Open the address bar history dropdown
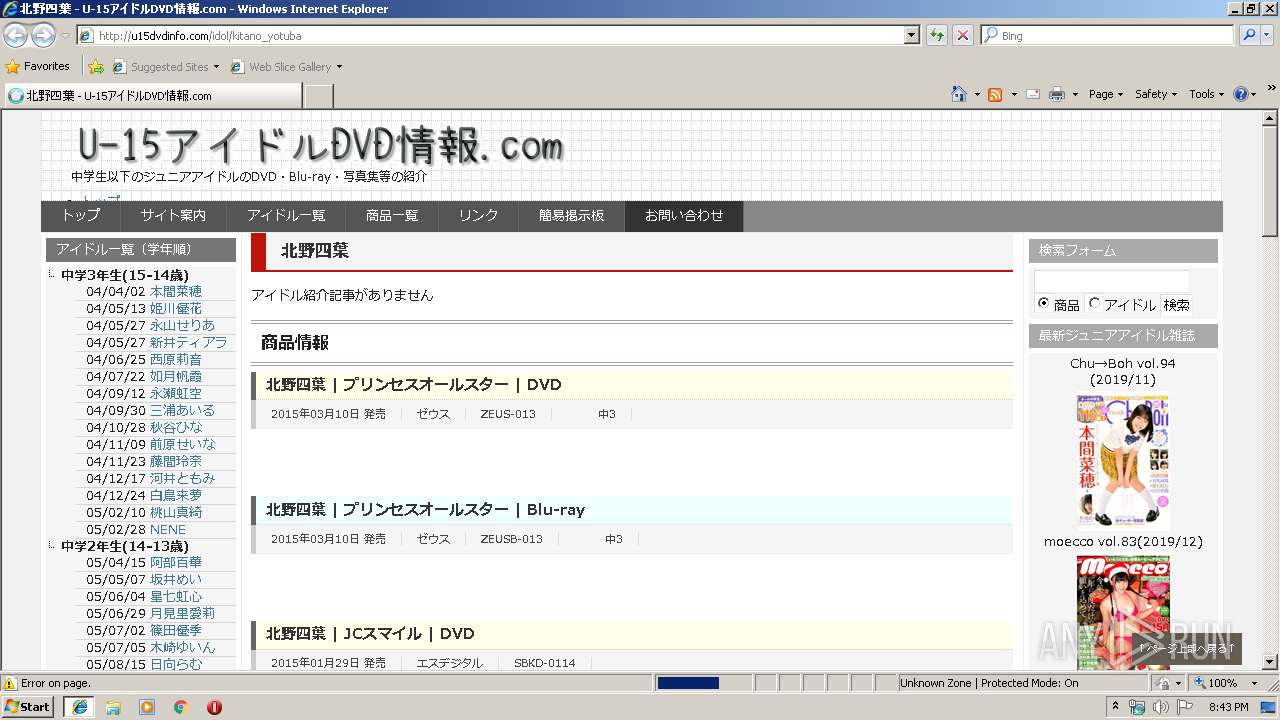Screen dimensions: 1280x720 point(911,35)
